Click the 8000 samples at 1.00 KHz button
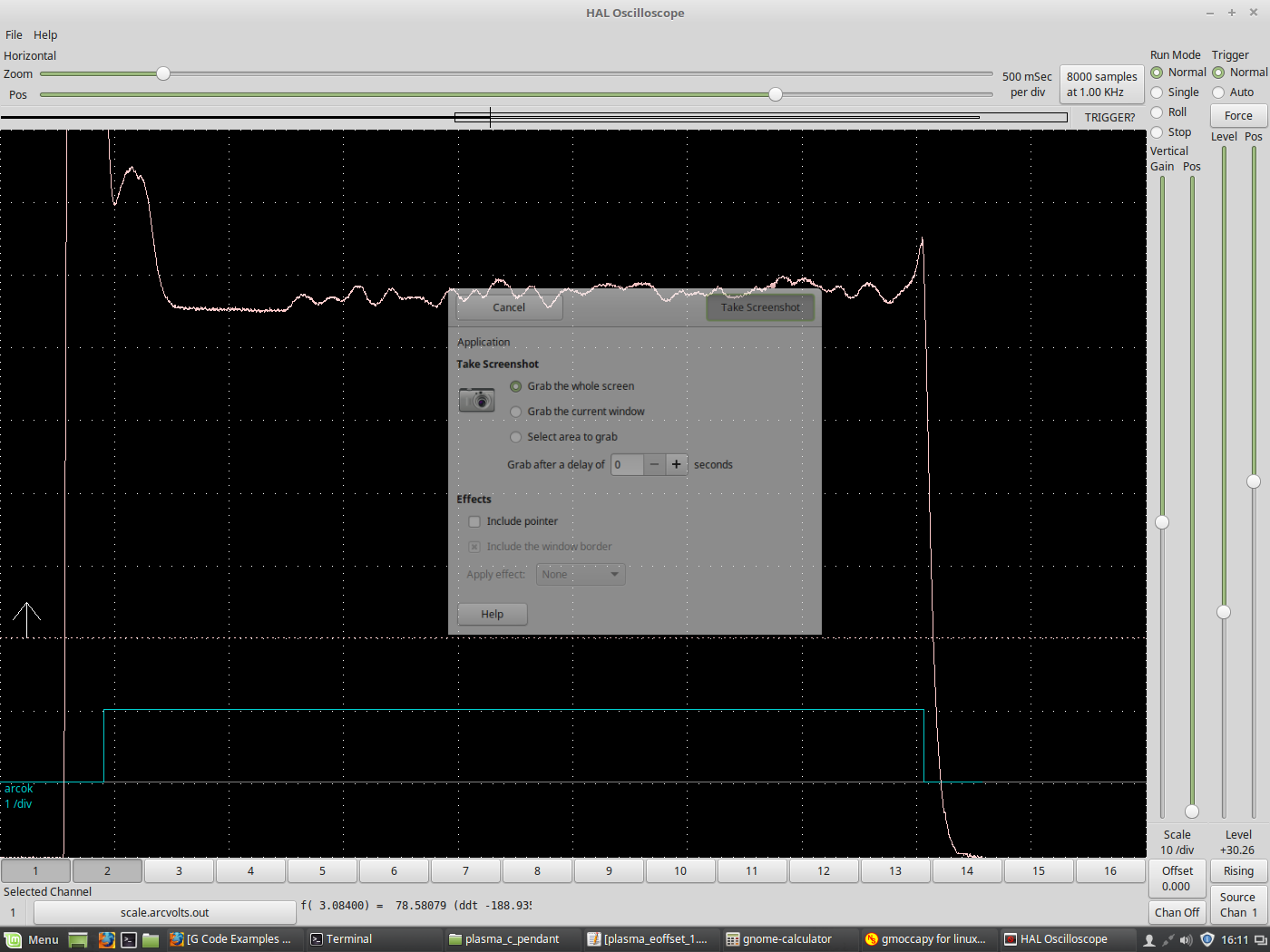Screen dimensions: 1270x952 coord(1101,84)
